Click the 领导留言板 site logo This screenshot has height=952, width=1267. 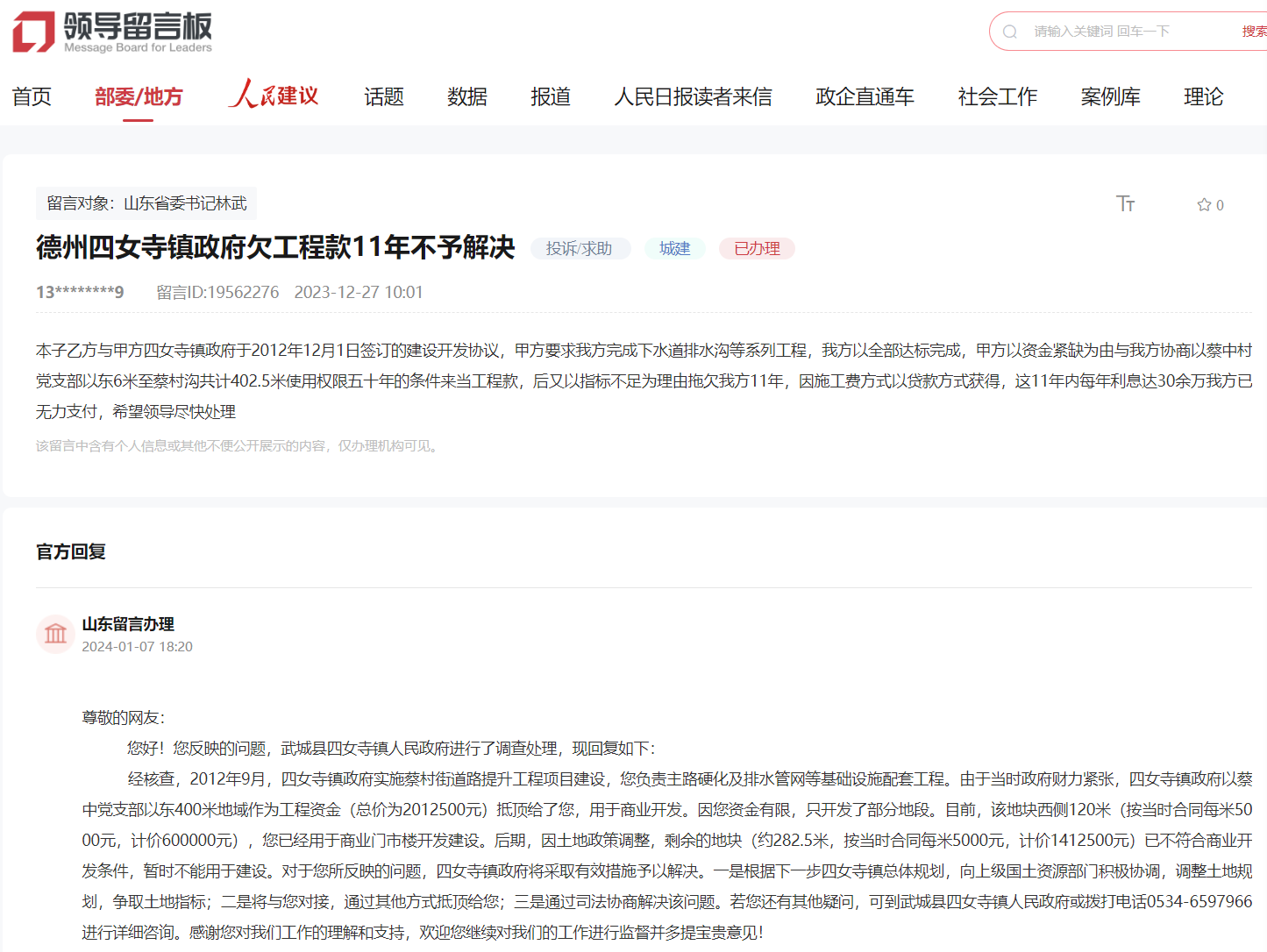click(x=112, y=32)
